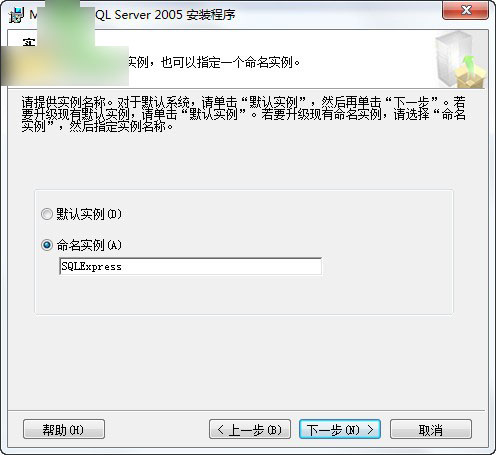Click the green up arrow on the setup graphic
The width and height of the screenshot is (496, 455).
[469, 65]
